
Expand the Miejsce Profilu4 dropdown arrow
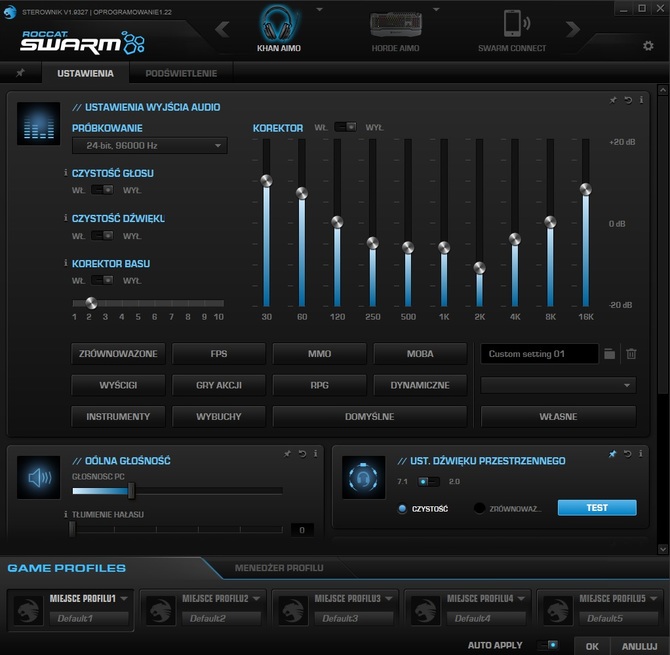[x=521, y=599]
